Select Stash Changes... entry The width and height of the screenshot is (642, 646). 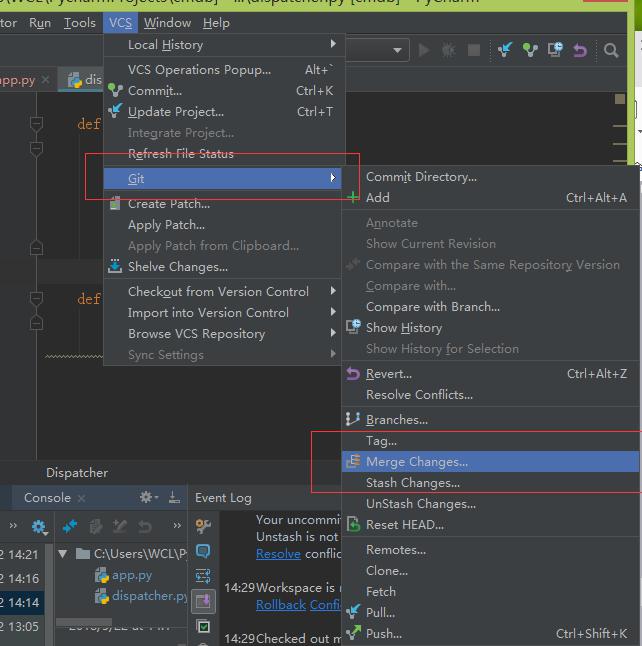(x=490, y=482)
